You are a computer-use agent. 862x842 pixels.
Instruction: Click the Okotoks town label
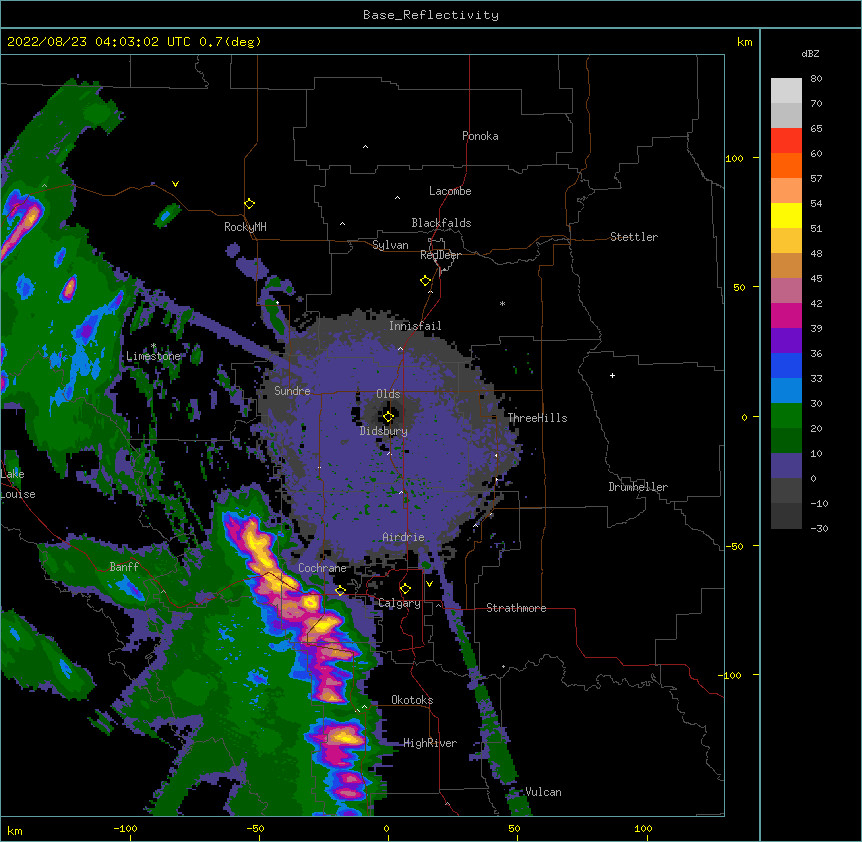click(412, 700)
